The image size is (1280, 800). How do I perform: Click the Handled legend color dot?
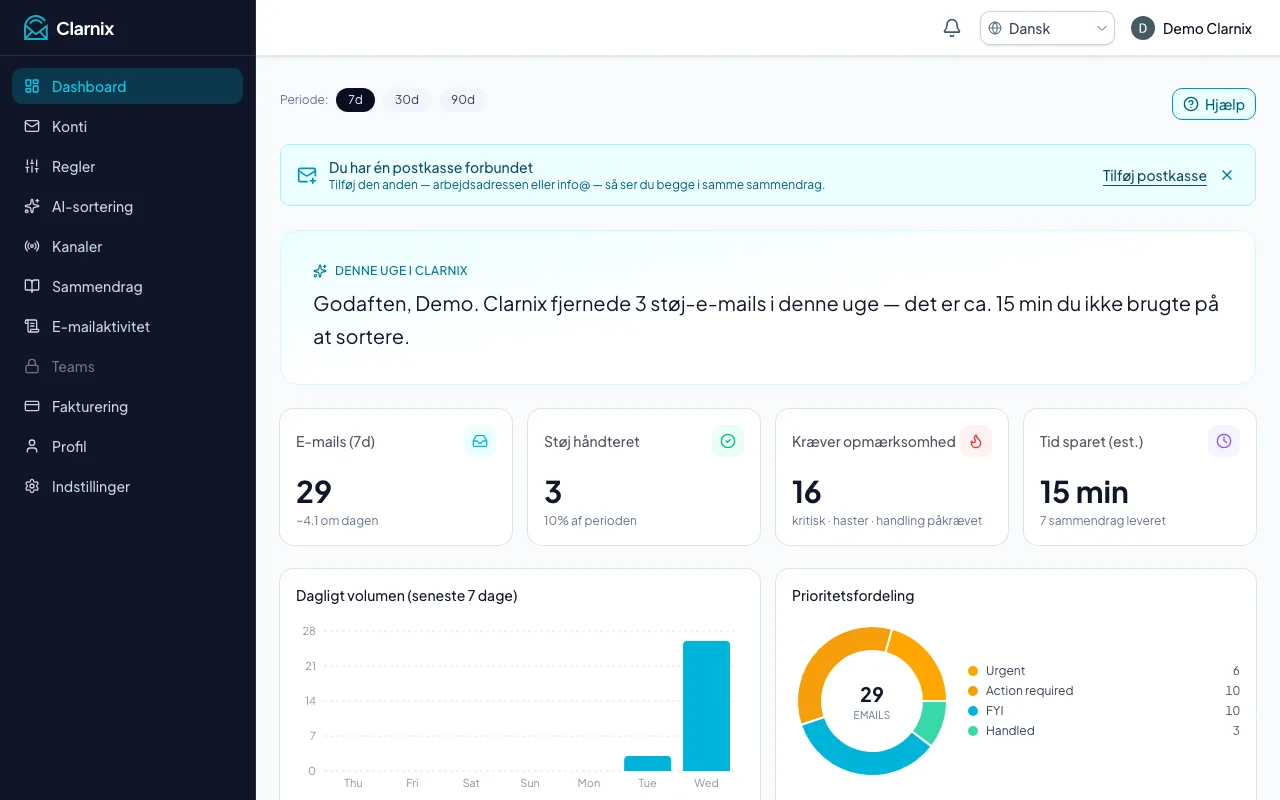973,731
